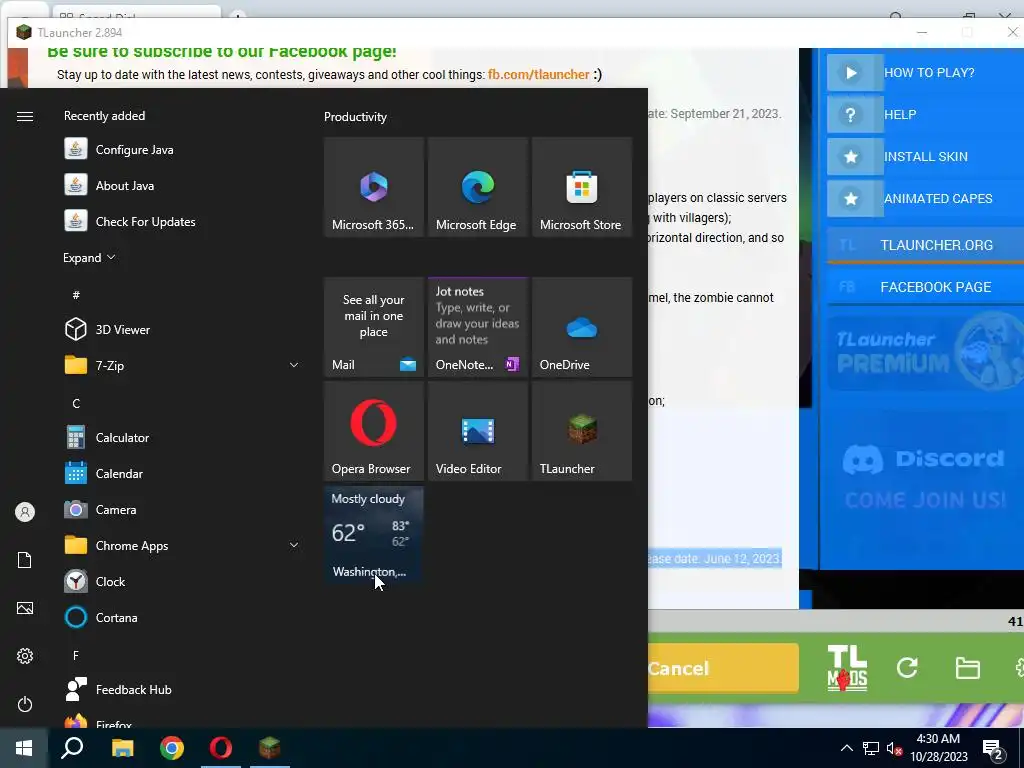This screenshot has height=768, width=1024.
Task: Open Pictures from Start sidebar
Action: [x=25, y=608]
